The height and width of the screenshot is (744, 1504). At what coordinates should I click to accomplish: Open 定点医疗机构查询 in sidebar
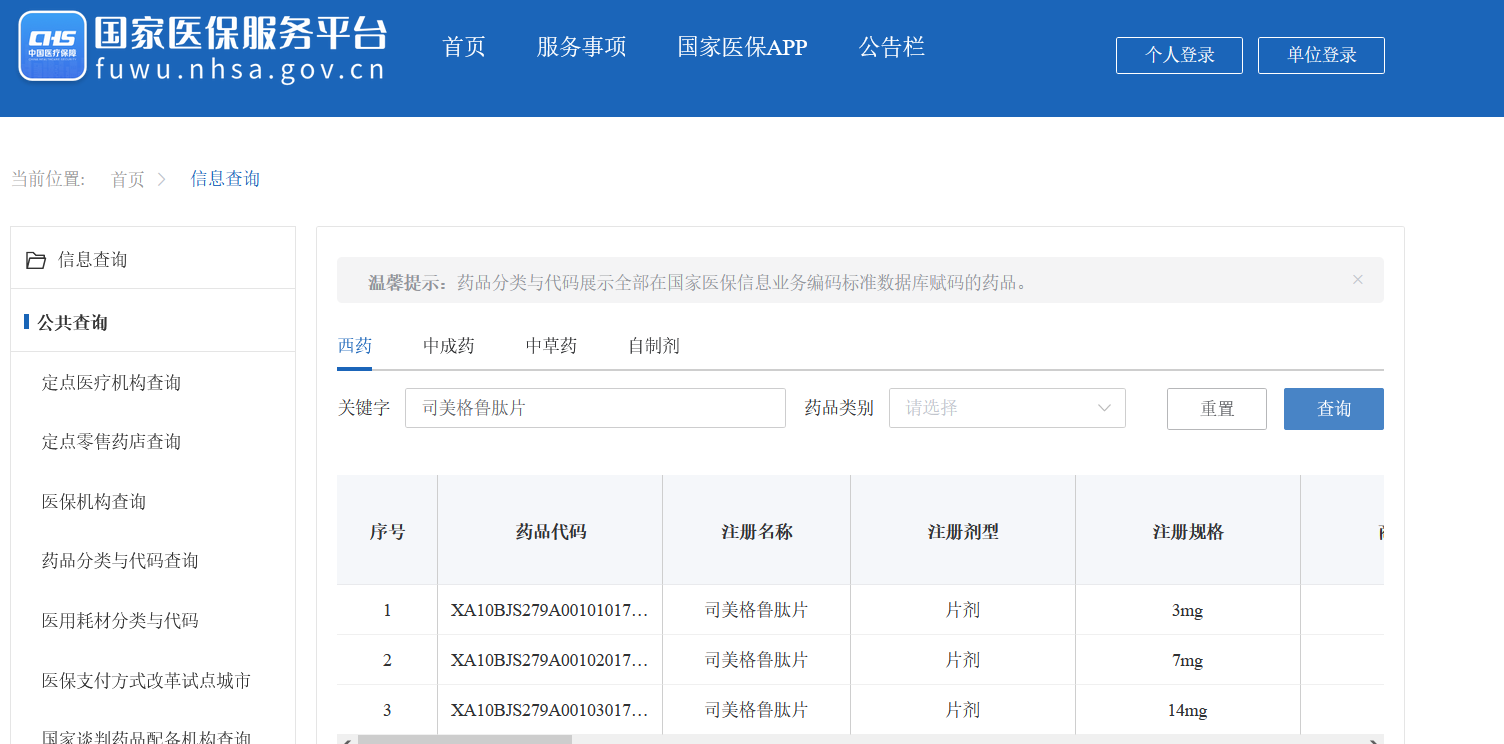click(111, 383)
